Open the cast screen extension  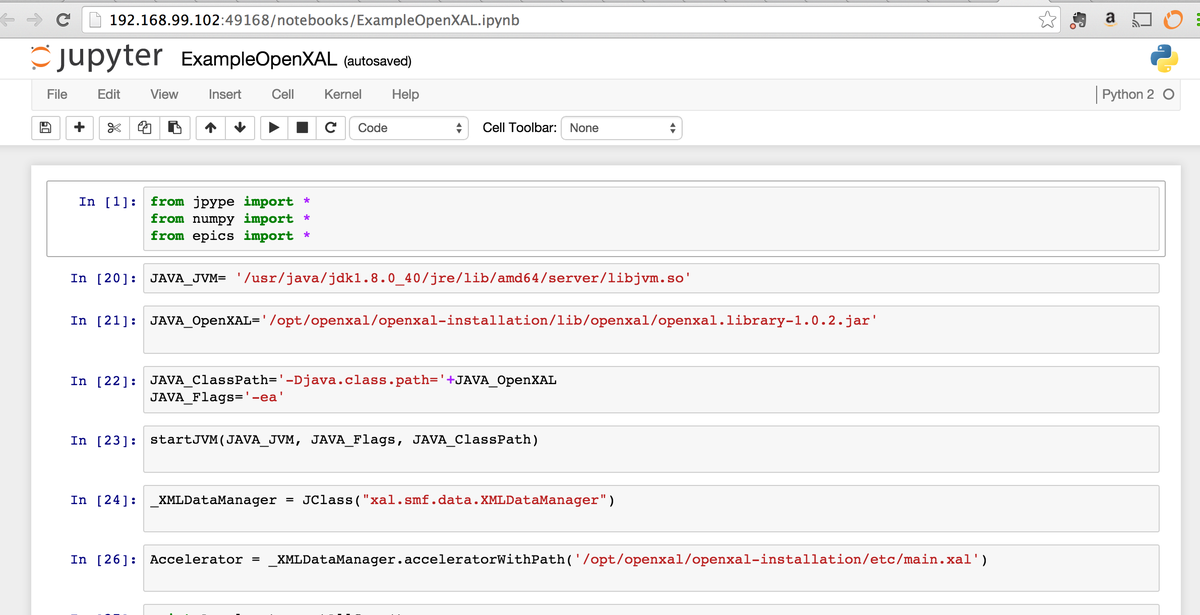(1140, 20)
